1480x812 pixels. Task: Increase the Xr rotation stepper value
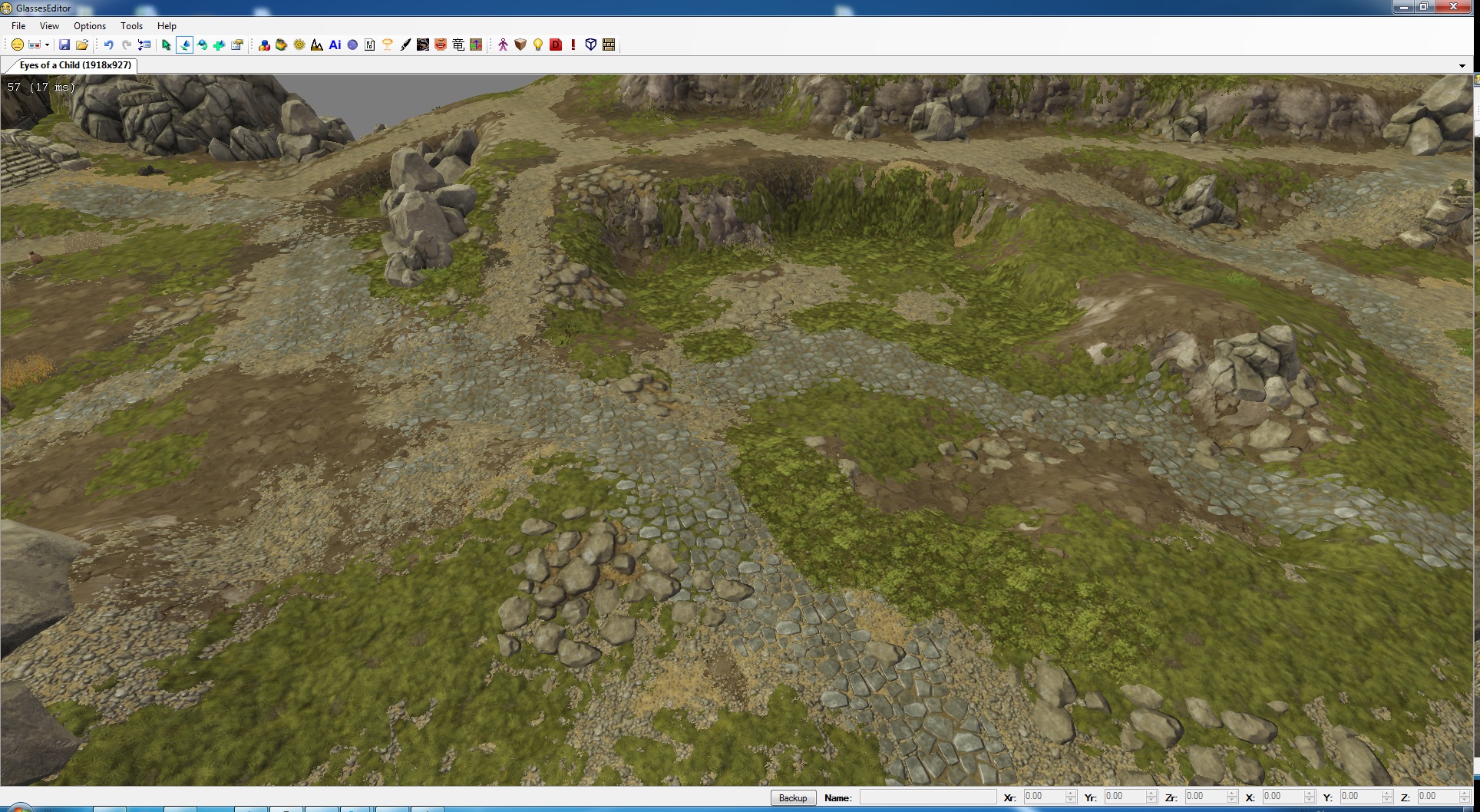click(1071, 794)
